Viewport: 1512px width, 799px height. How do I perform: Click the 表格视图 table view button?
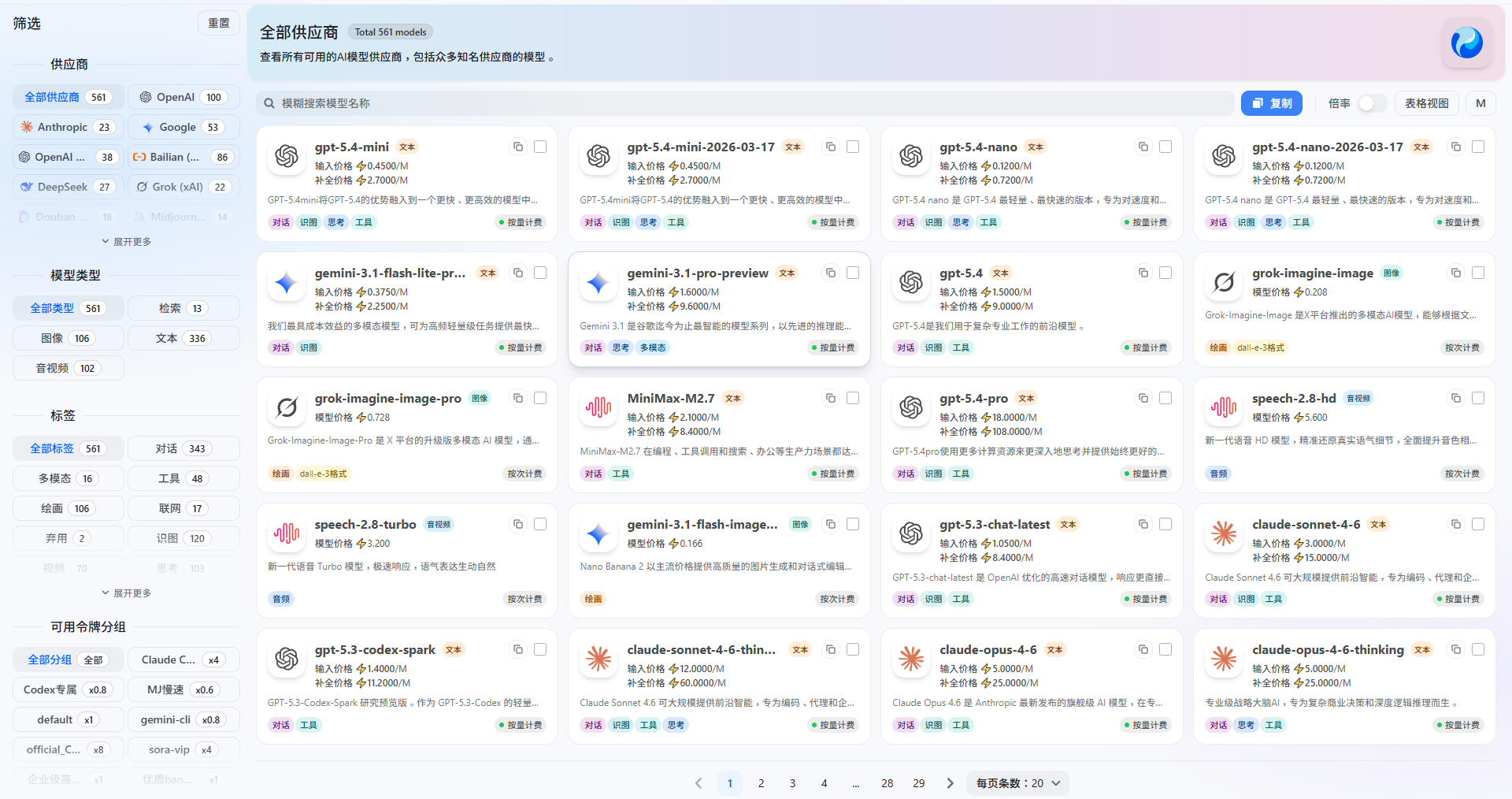click(1426, 103)
